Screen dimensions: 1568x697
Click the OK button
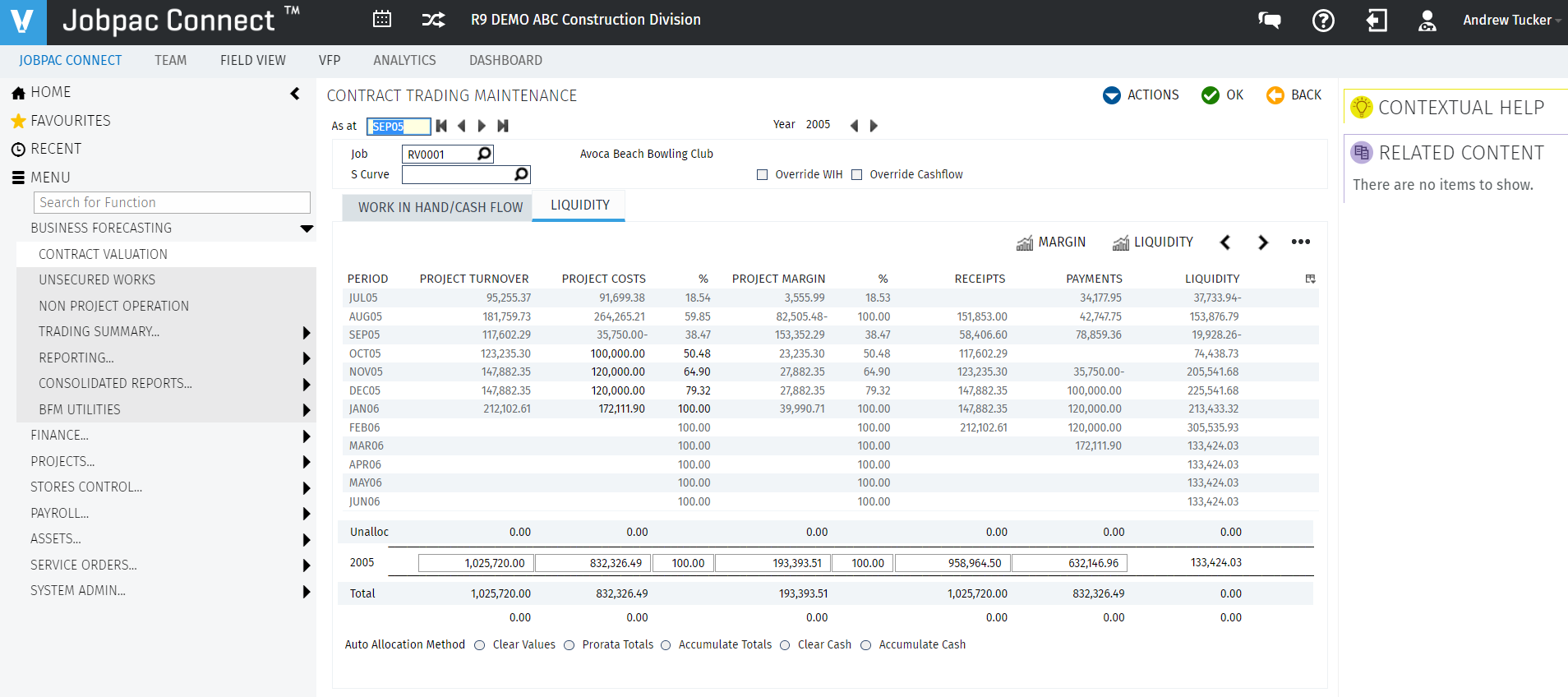point(1222,95)
